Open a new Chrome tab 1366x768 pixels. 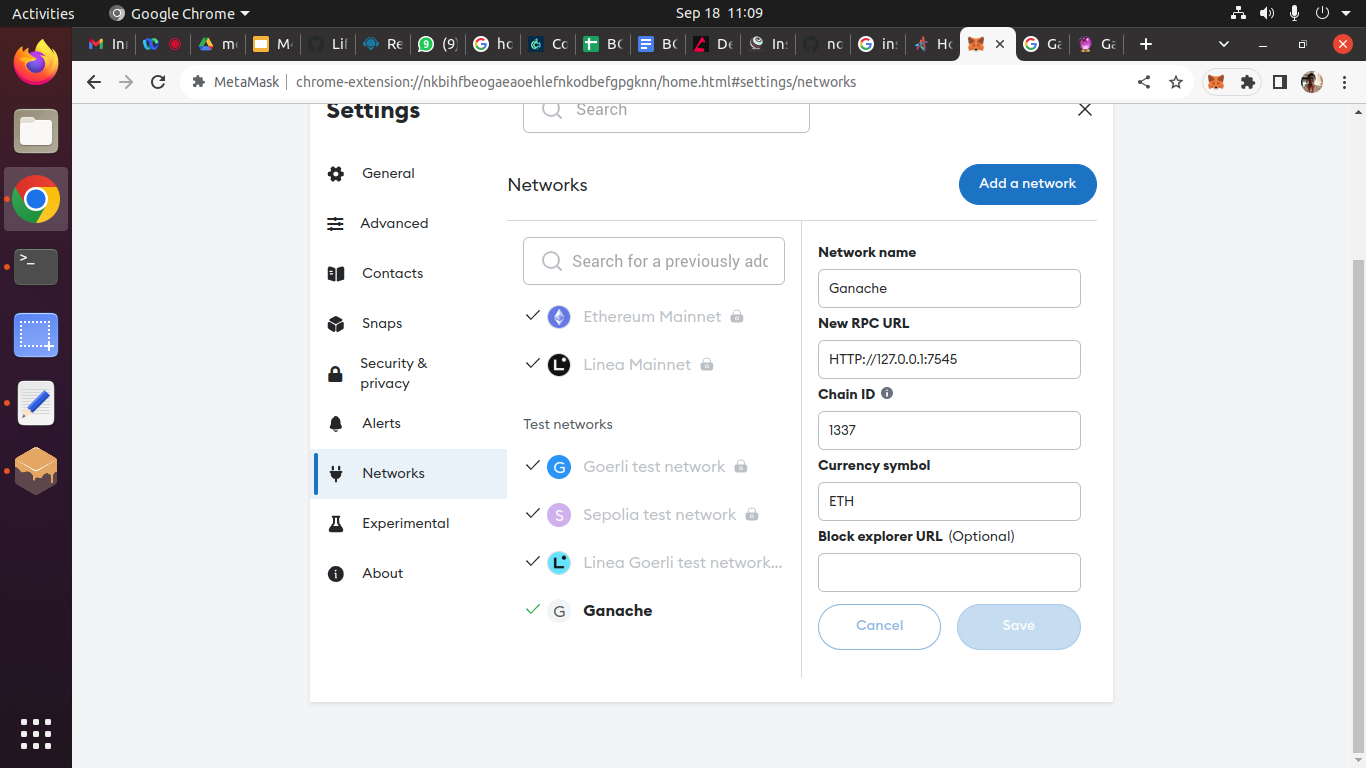[x=1146, y=44]
